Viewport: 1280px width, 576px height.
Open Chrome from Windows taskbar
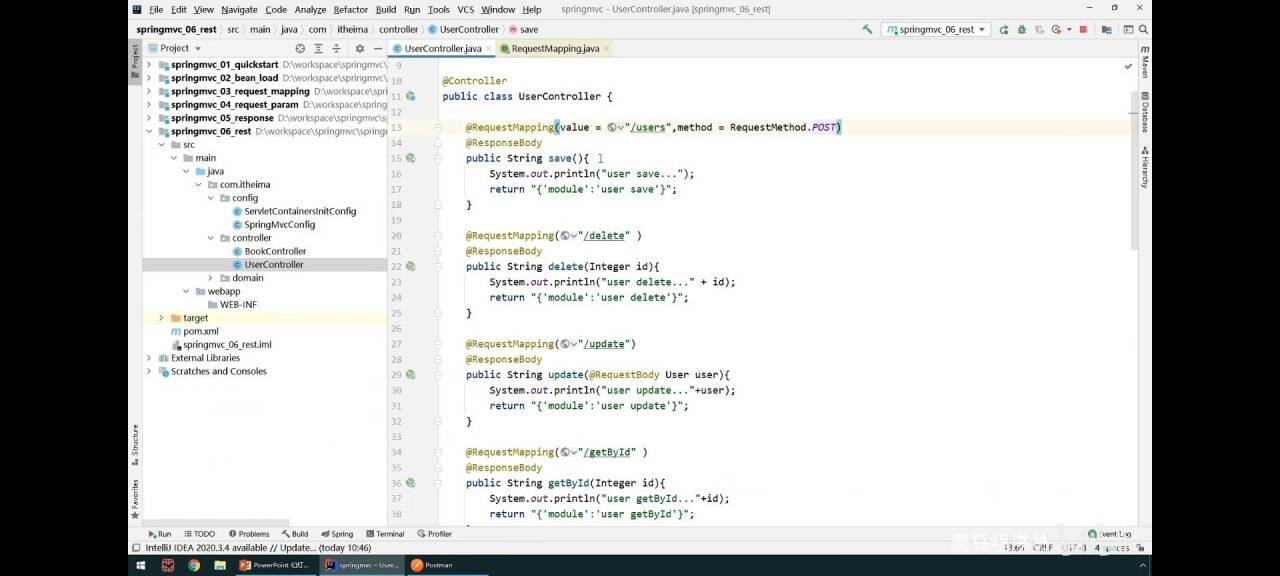coord(193,565)
